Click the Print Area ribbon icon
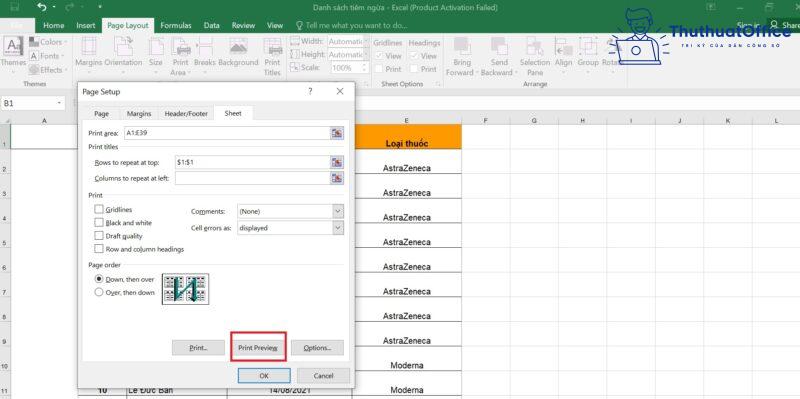Screen dimensions: 800x399 181,47
